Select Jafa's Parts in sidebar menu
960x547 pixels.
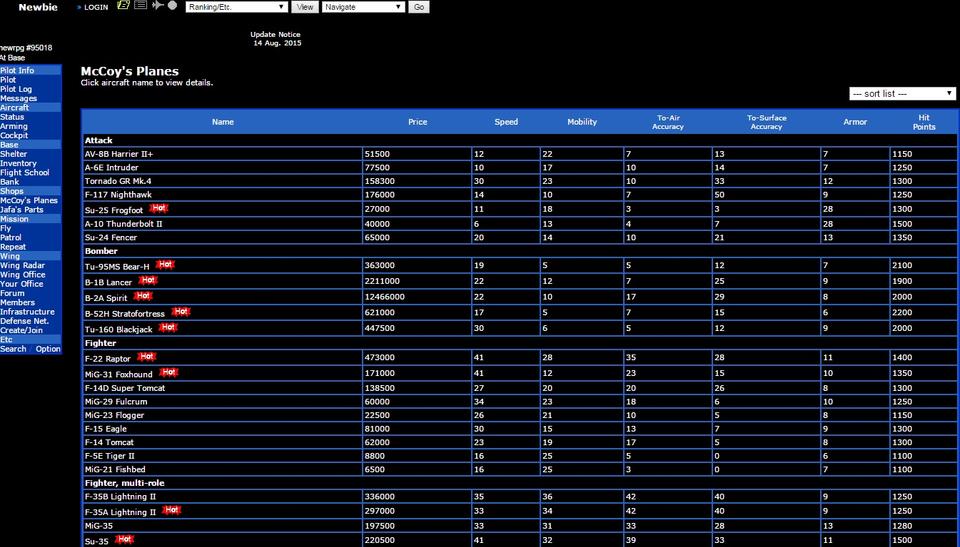(x=22, y=210)
